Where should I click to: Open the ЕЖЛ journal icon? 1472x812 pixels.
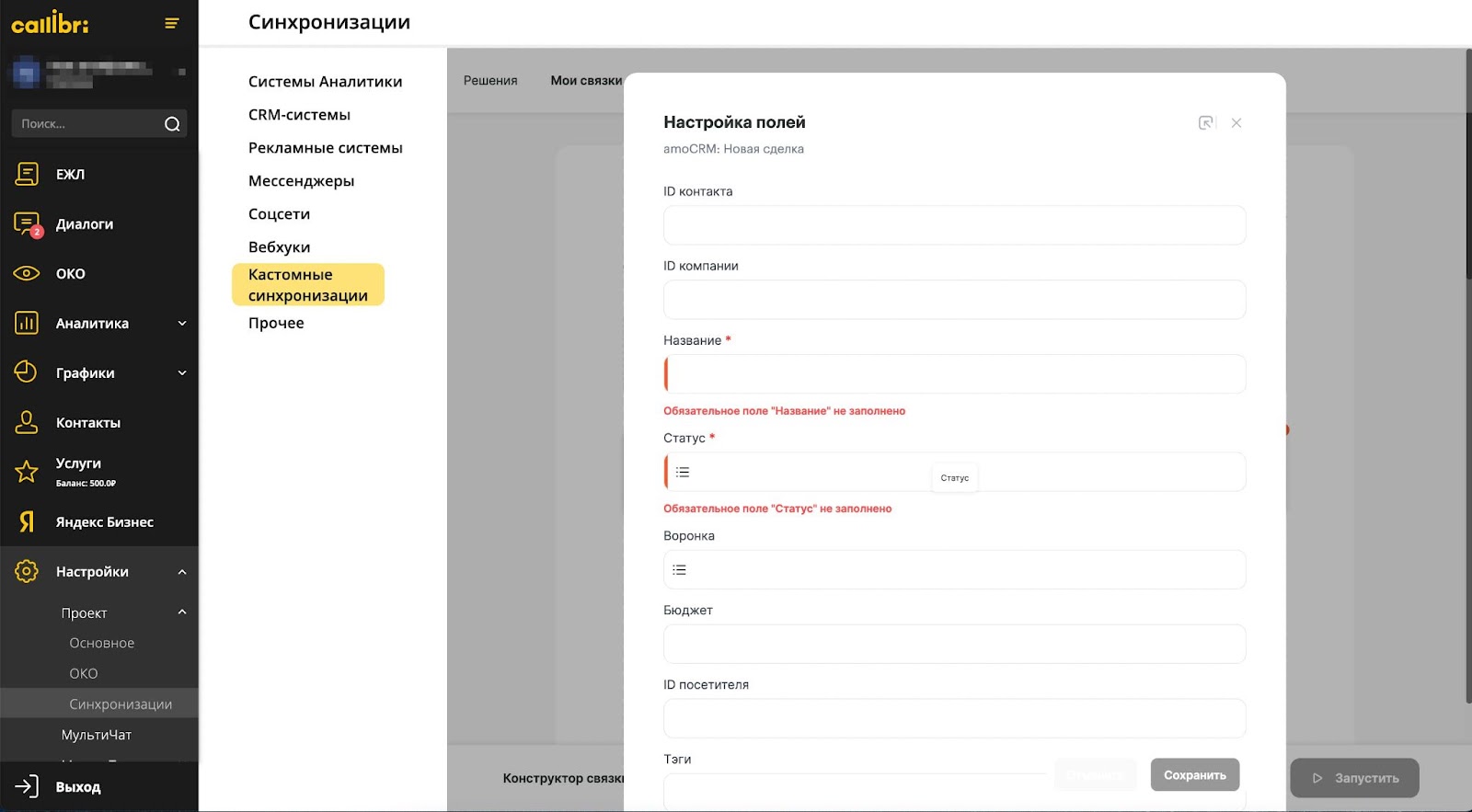point(27,174)
